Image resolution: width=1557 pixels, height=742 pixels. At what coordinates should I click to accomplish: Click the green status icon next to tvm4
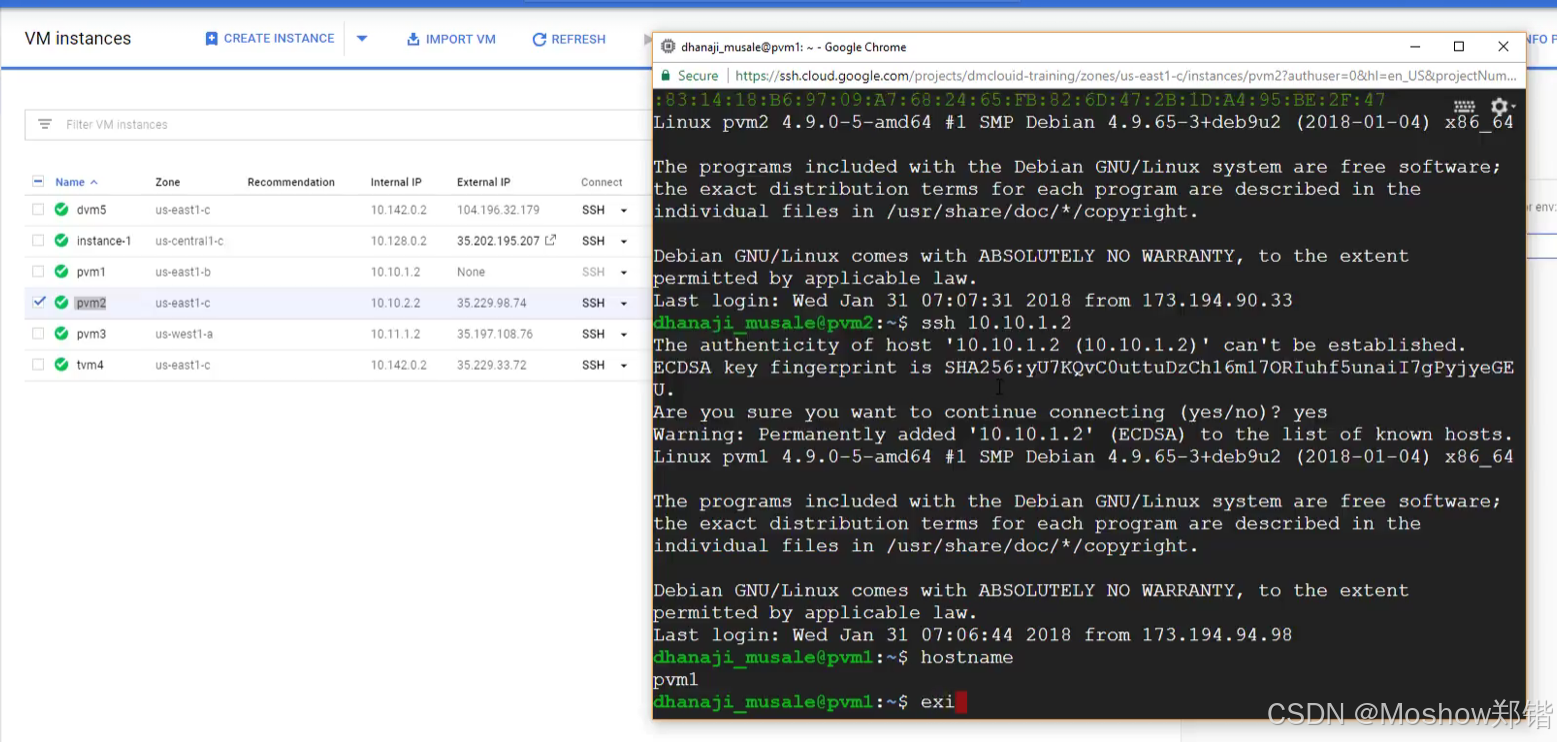[x=60, y=365]
